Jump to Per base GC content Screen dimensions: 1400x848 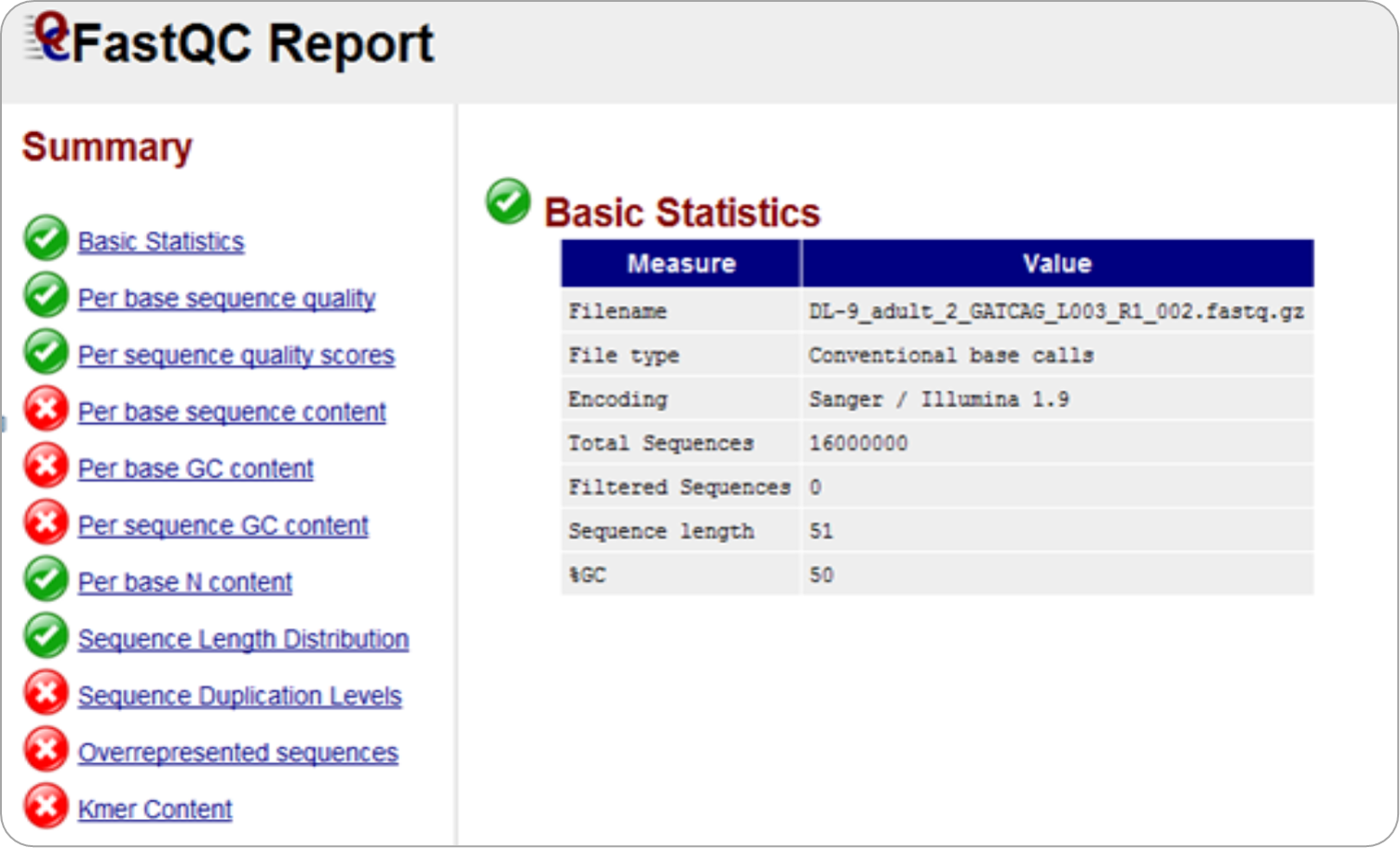195,469
